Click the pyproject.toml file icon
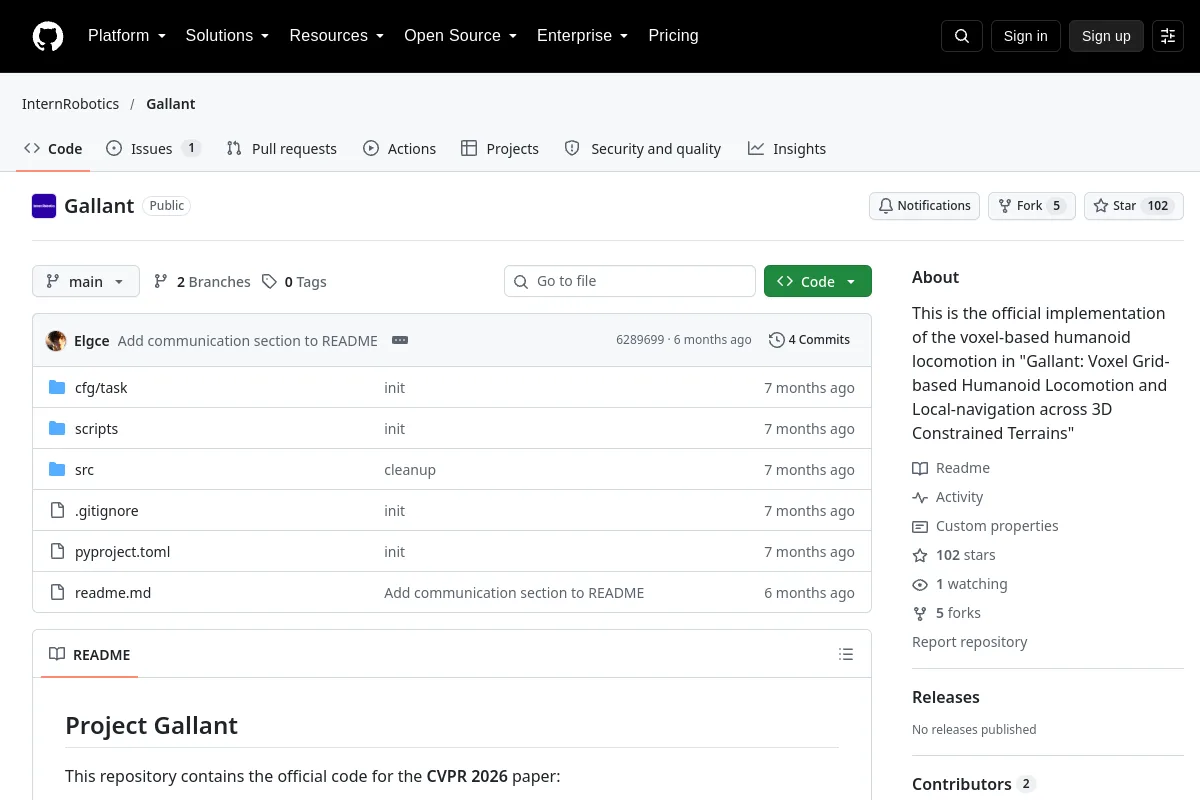Screen dimensions: 1200x800 click(x=57, y=552)
